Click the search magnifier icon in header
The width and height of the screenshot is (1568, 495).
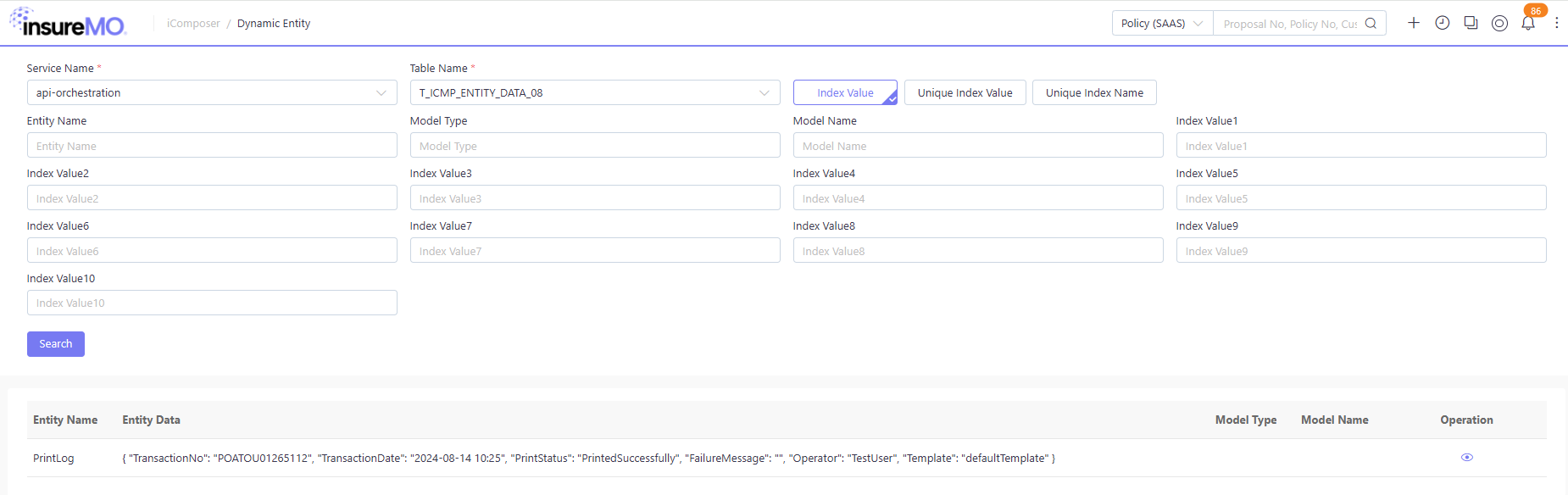[x=1371, y=23]
